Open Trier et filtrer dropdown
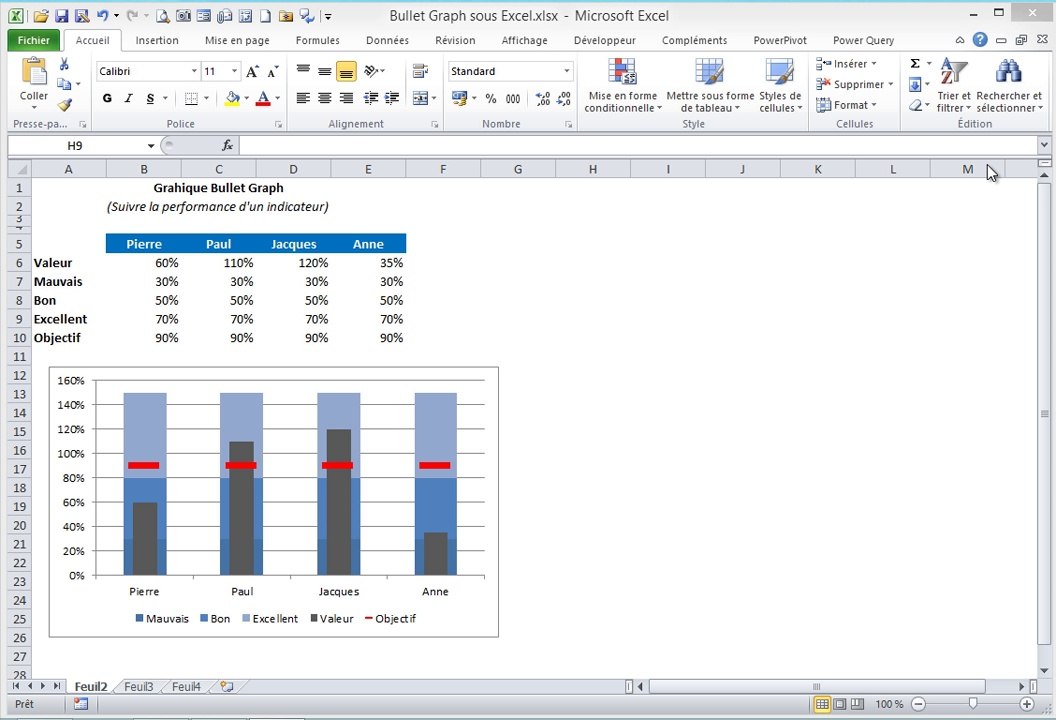 (954, 85)
